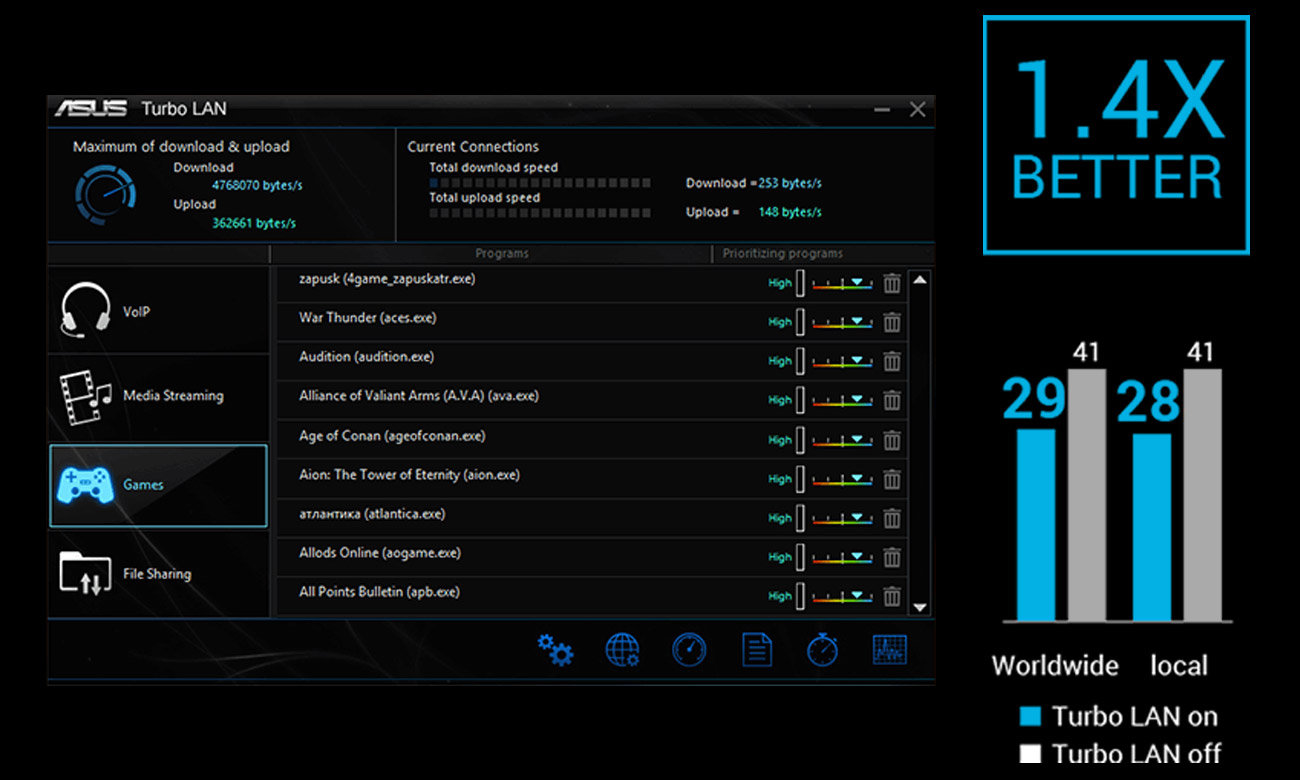1300x780 pixels.
Task: Click High priority label for Aion
Action: [780, 479]
